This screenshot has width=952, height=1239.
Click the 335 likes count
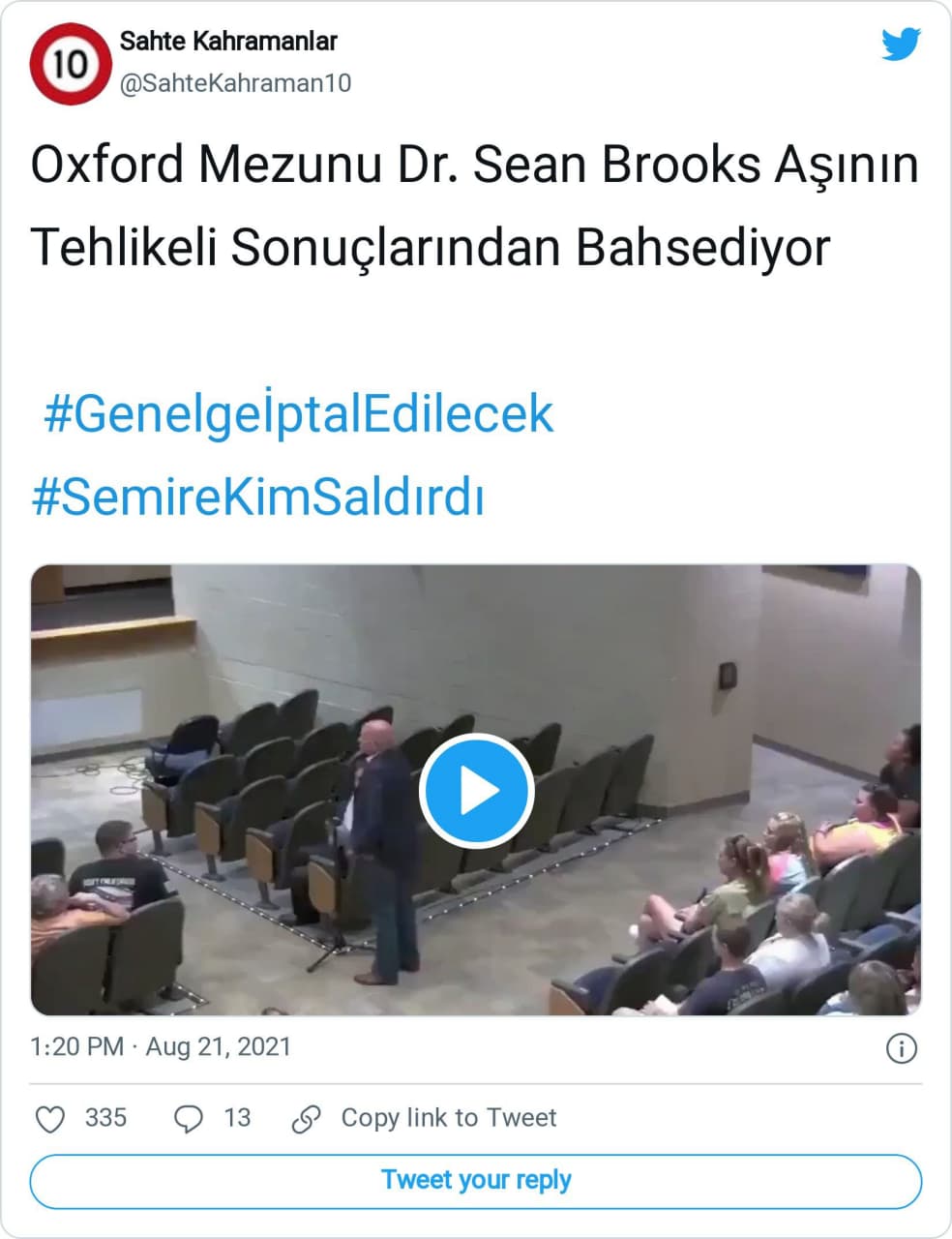(105, 1118)
